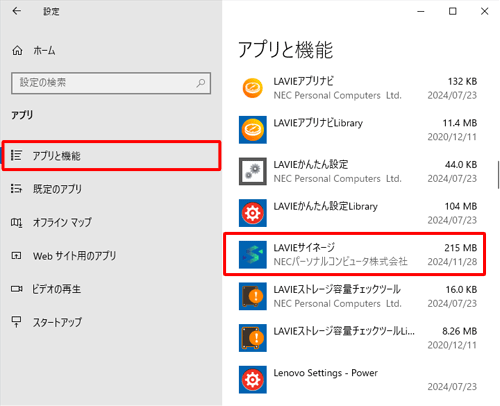Click the app list vertical scrollbar
500x406 pixels.
[498, 175]
